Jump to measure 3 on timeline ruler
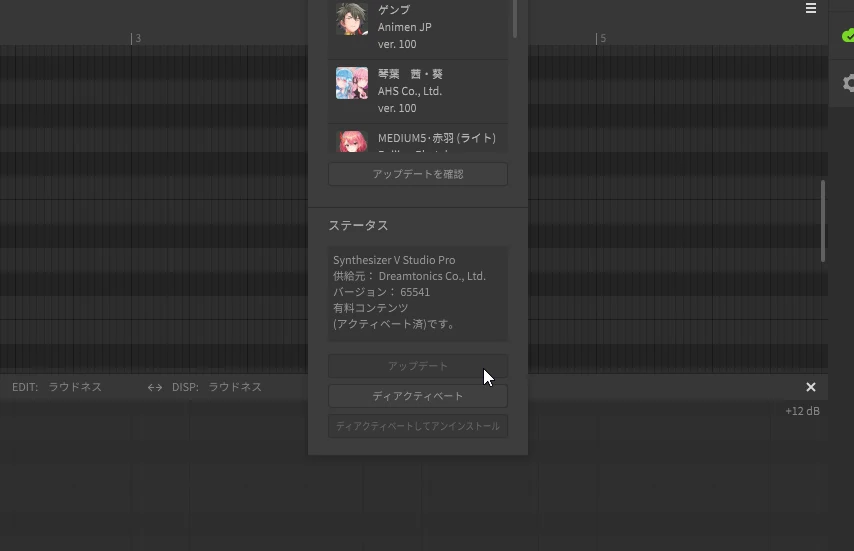The height and width of the screenshot is (551, 854). pyautogui.click(x=136, y=38)
